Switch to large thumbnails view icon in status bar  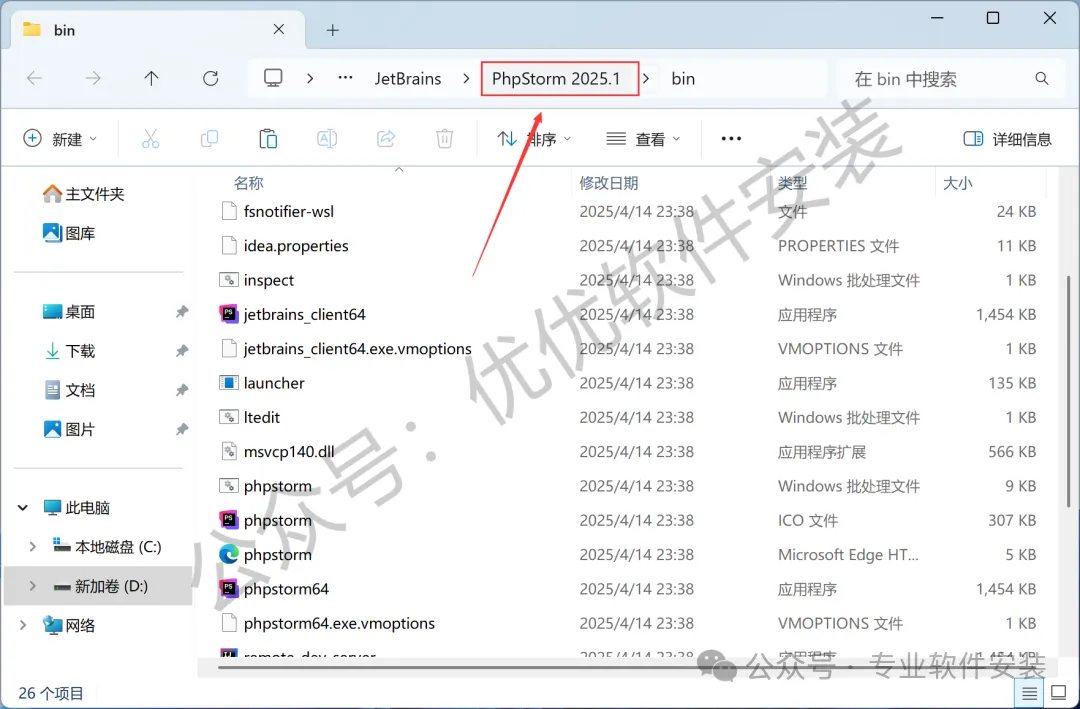pos(1058,693)
